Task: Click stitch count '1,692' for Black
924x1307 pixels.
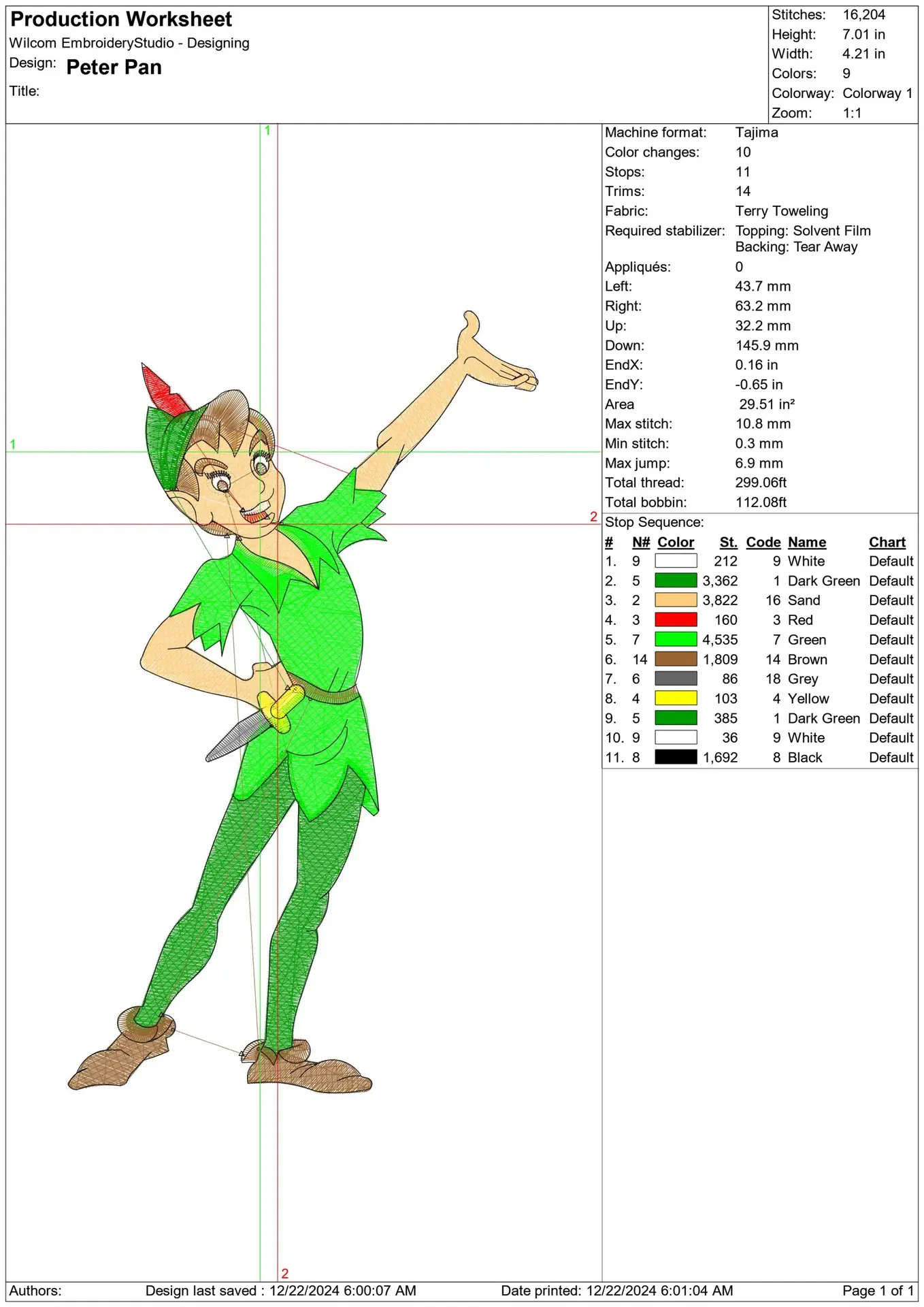Action: 720,758
